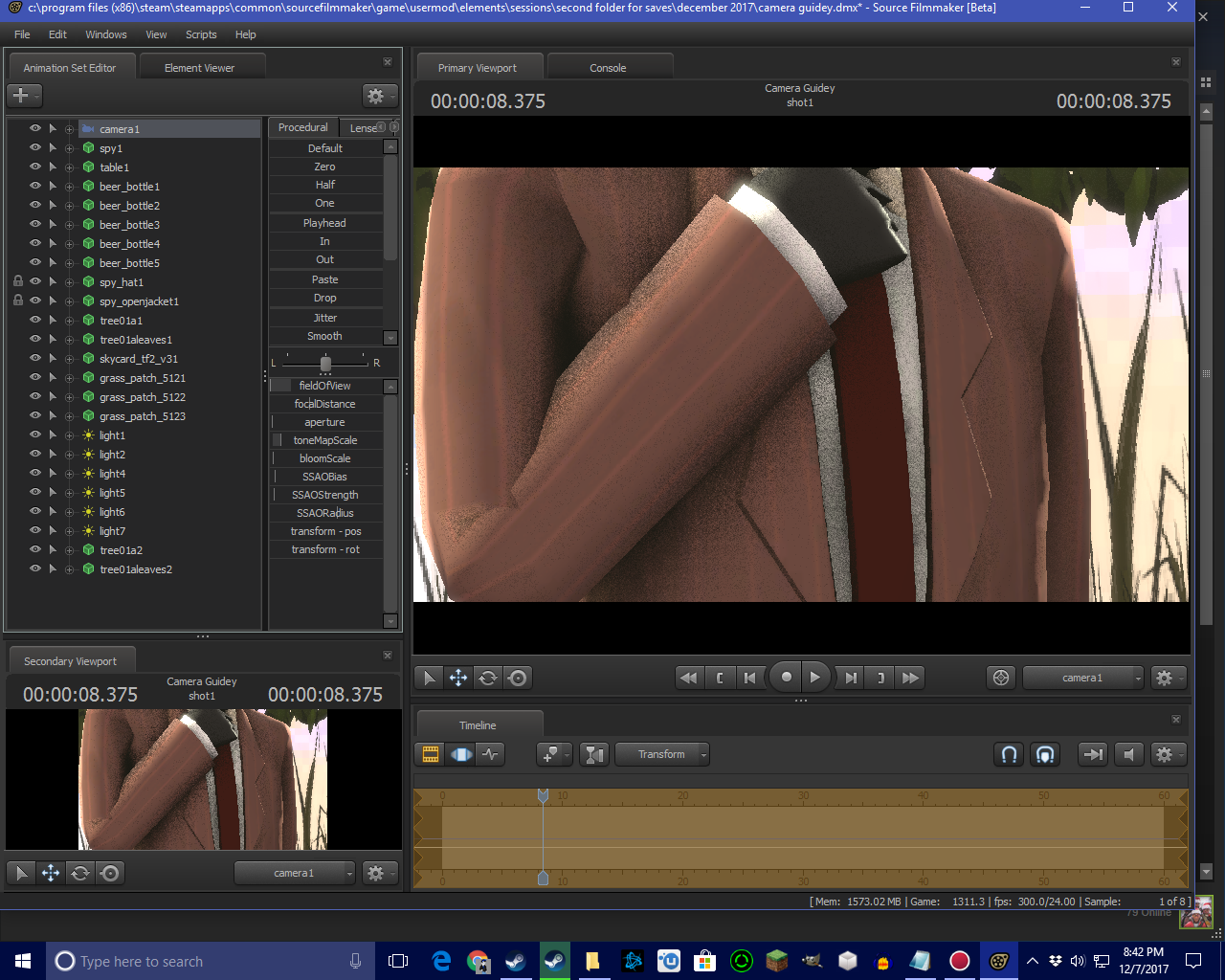
Task: Click the hourglass-shaped icon left of Transform
Action: [594, 754]
